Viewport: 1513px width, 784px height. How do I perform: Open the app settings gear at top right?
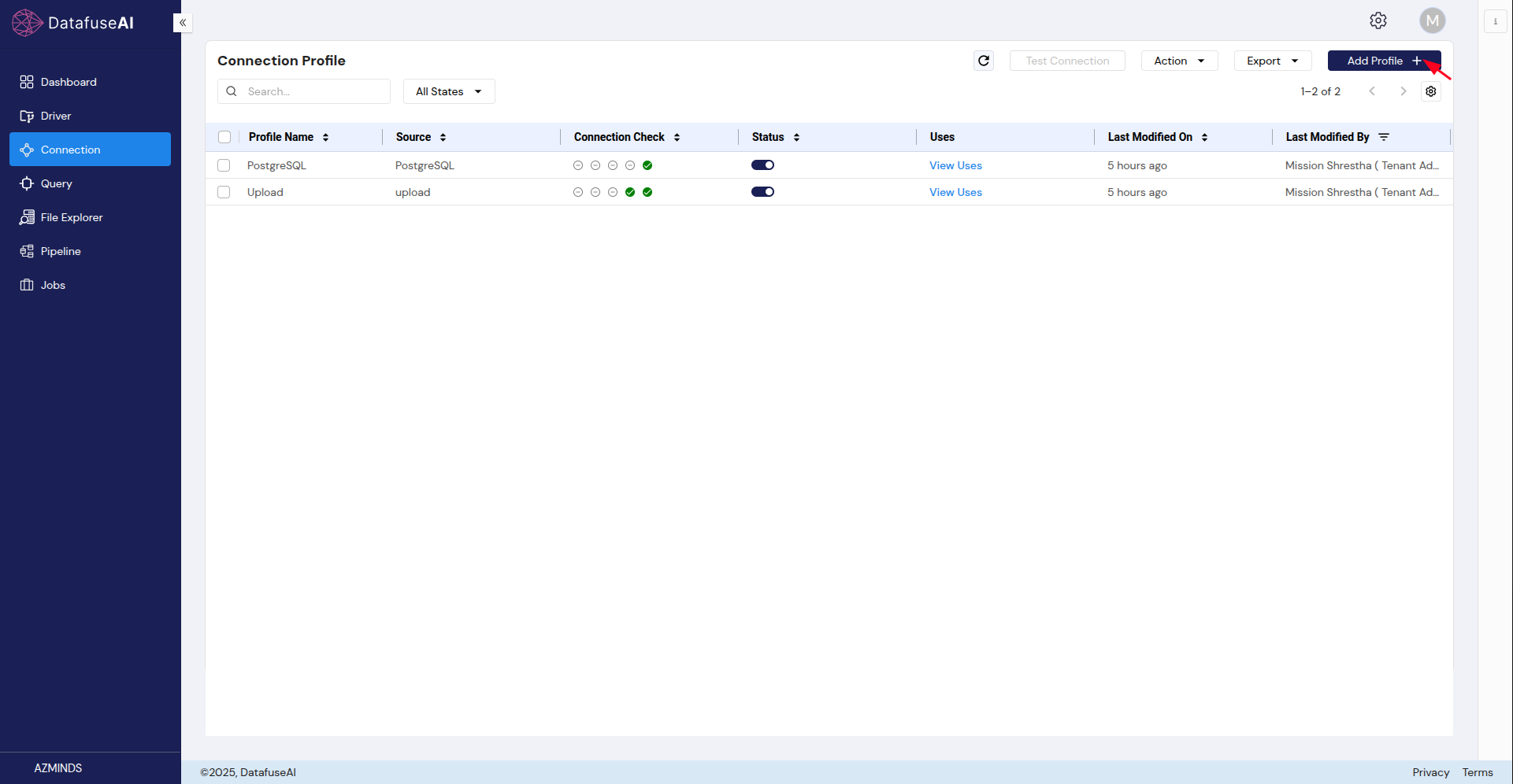(x=1378, y=20)
